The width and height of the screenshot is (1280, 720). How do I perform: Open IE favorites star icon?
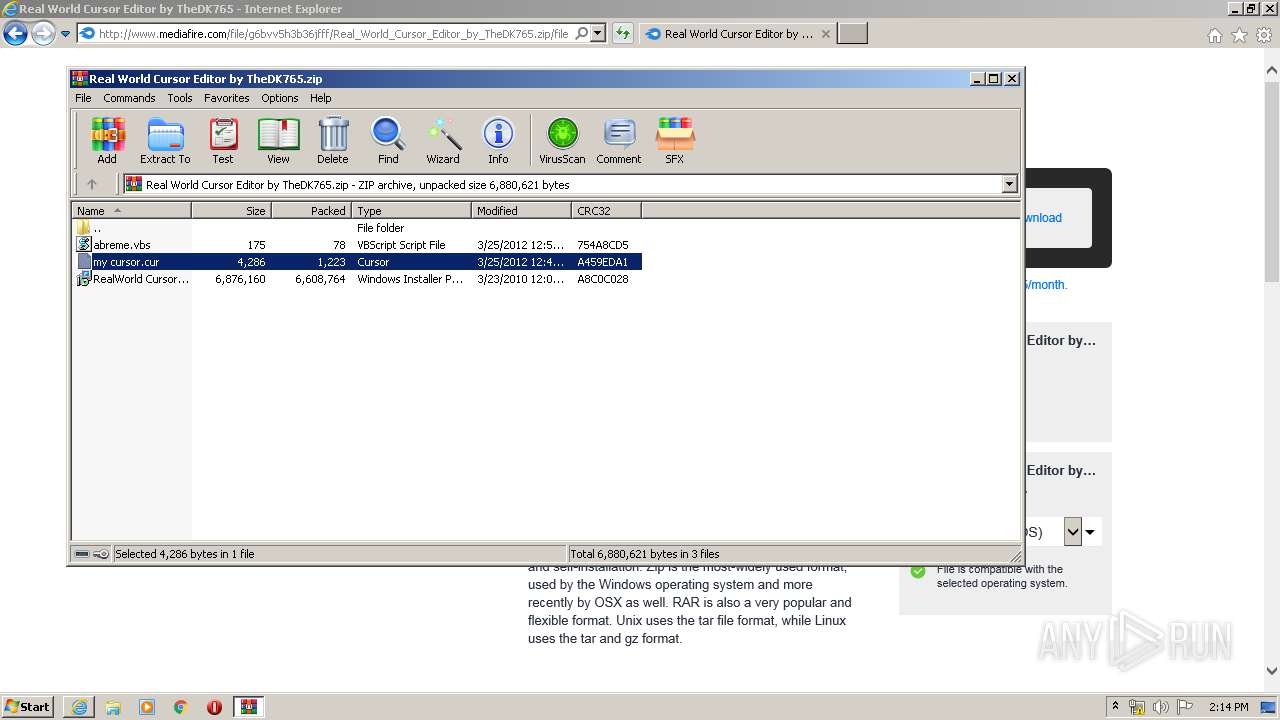click(x=1239, y=35)
